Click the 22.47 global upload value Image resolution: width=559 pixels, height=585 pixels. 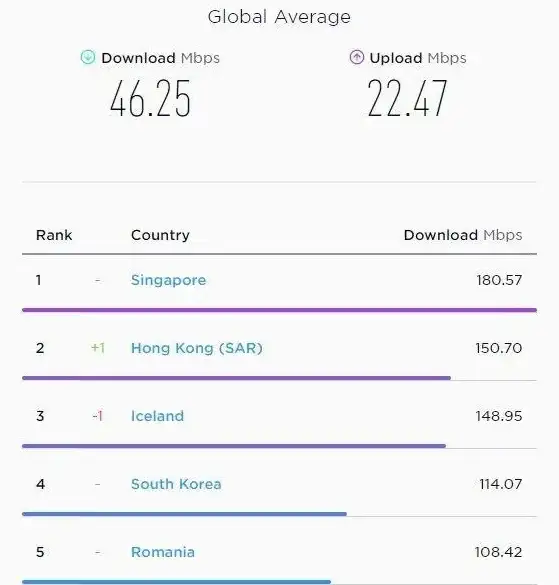point(407,99)
